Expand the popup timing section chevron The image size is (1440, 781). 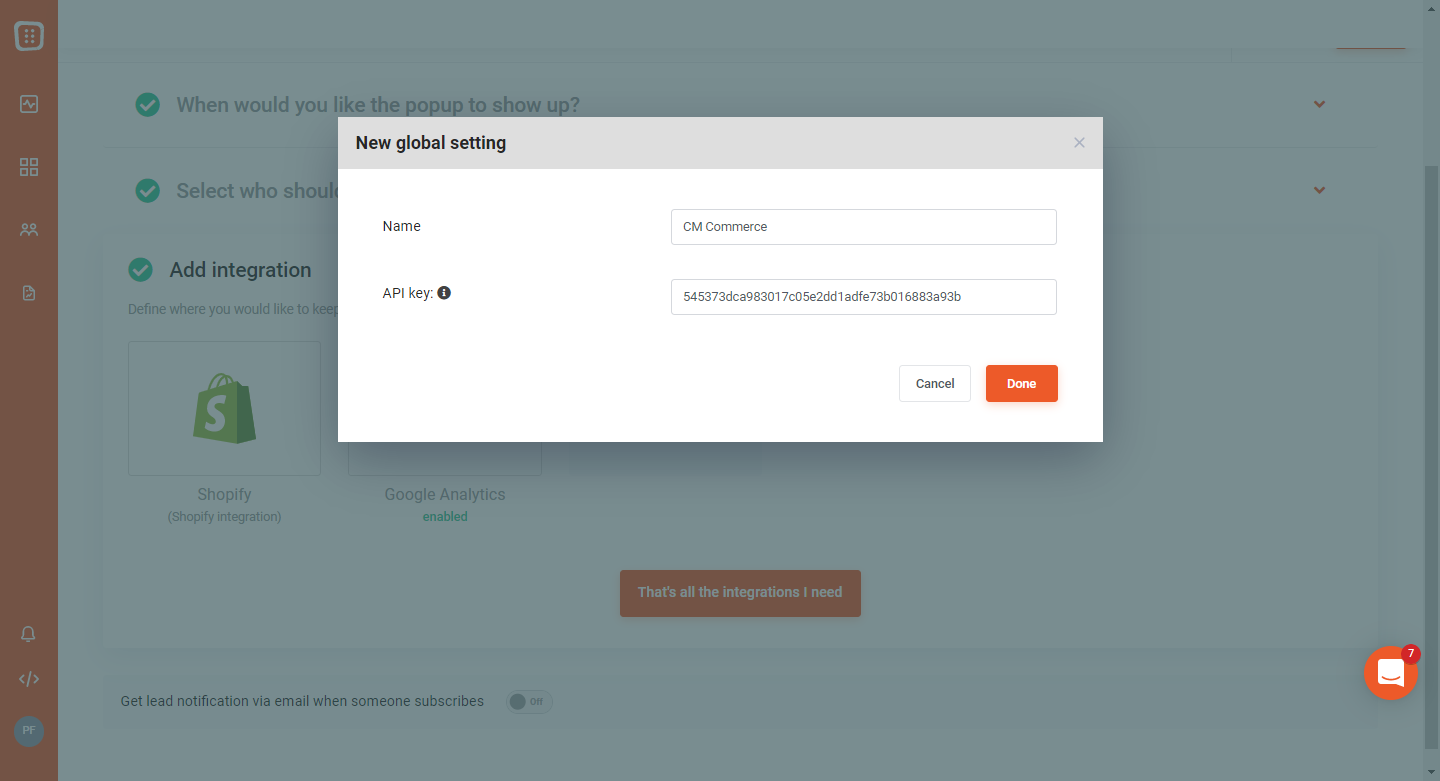coord(1319,104)
